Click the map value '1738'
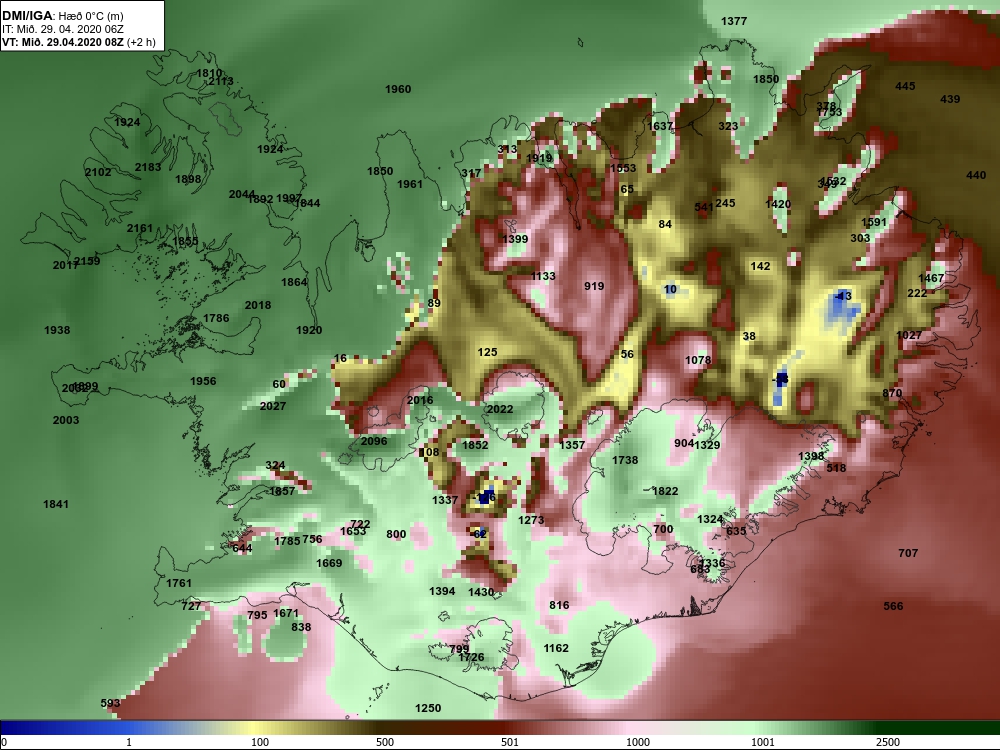 (x=625, y=460)
